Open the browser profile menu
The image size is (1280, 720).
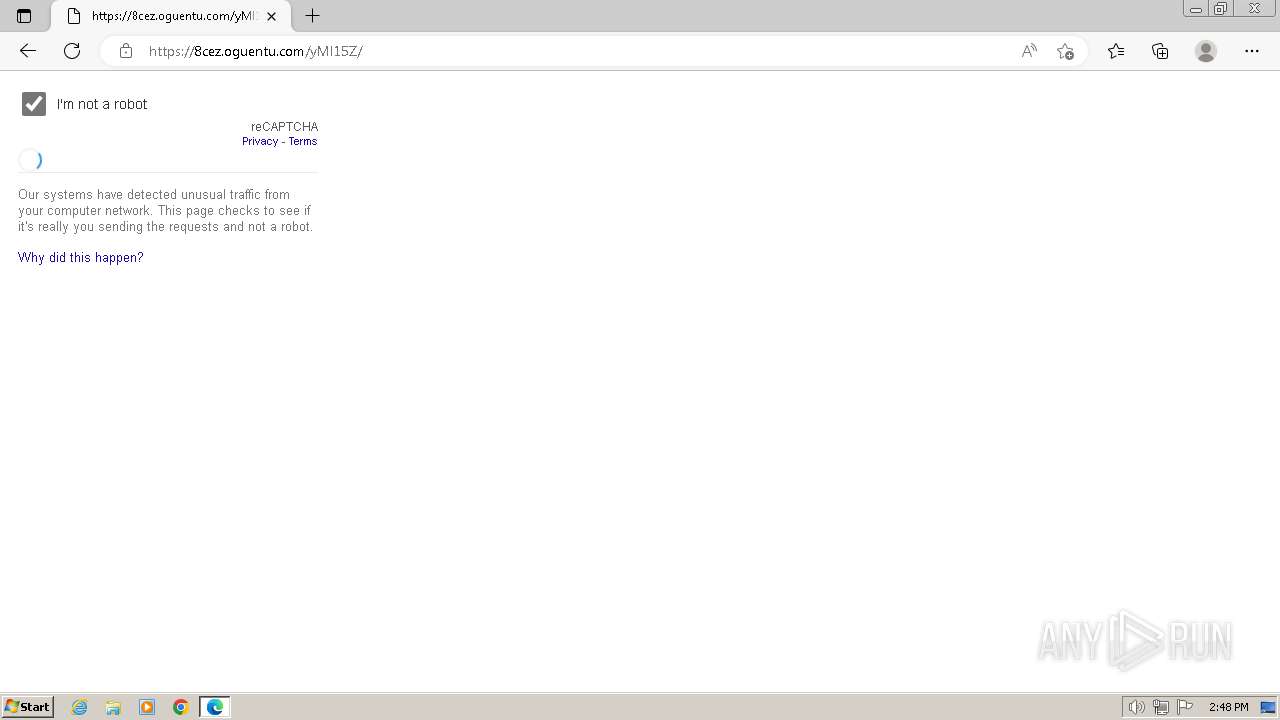1206,51
